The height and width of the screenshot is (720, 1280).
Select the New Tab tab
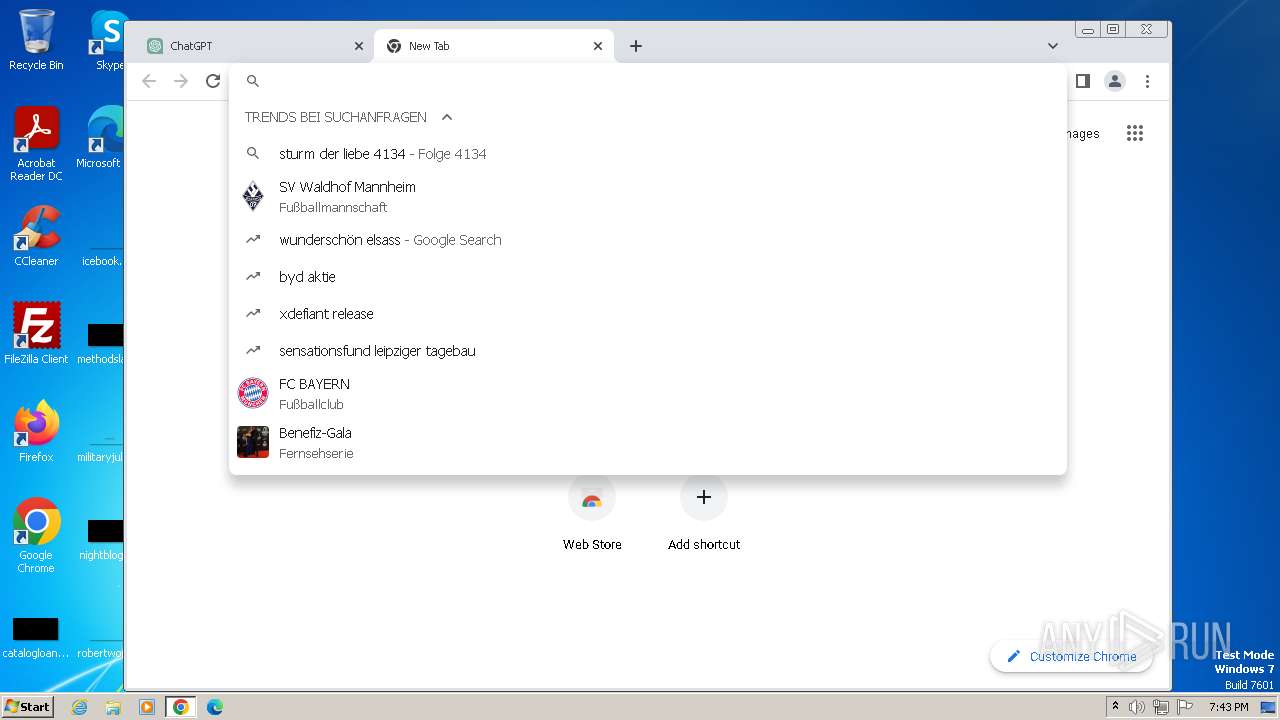coord(494,46)
